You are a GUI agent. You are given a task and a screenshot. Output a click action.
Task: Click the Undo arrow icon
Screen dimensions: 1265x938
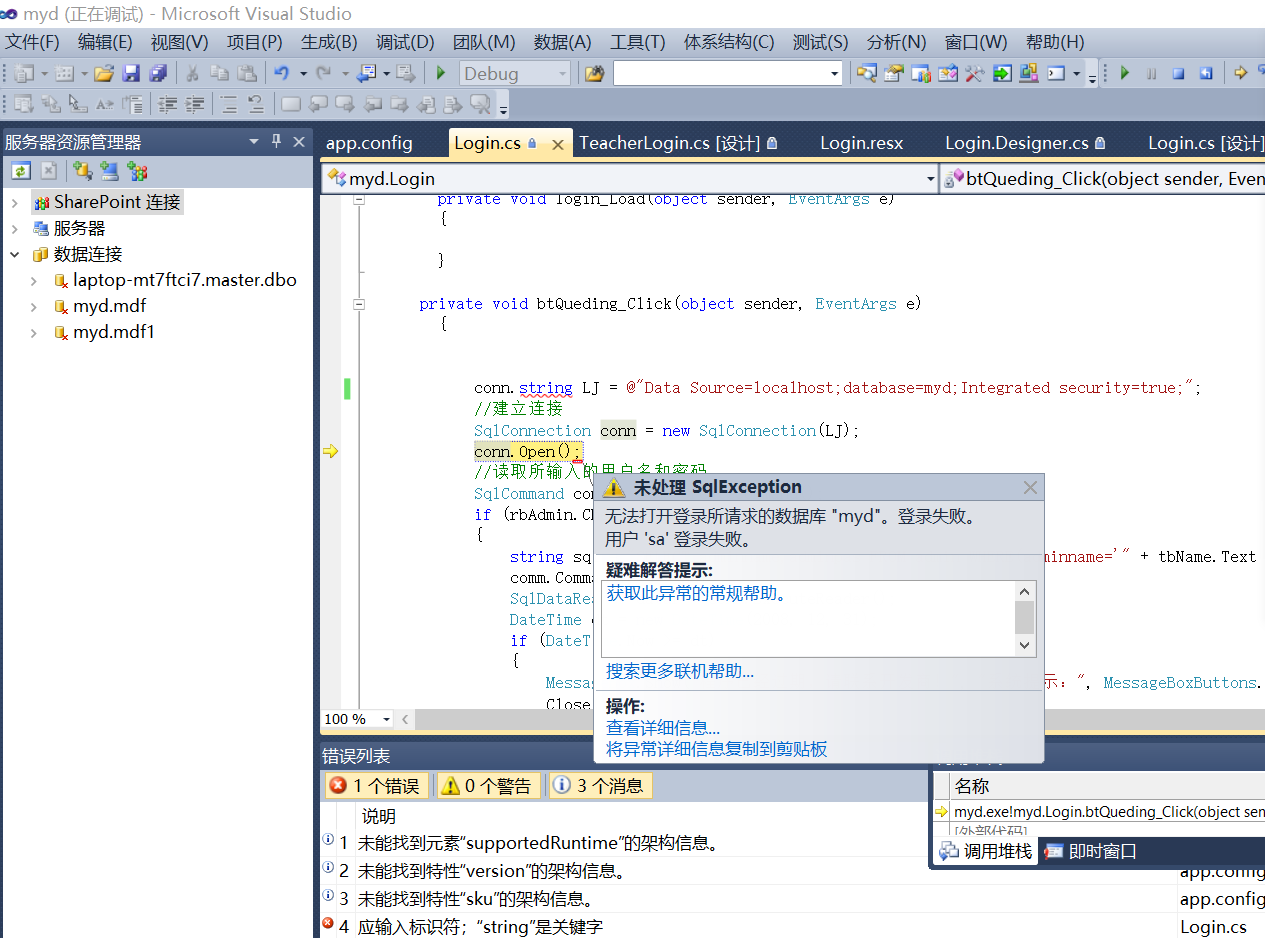282,73
